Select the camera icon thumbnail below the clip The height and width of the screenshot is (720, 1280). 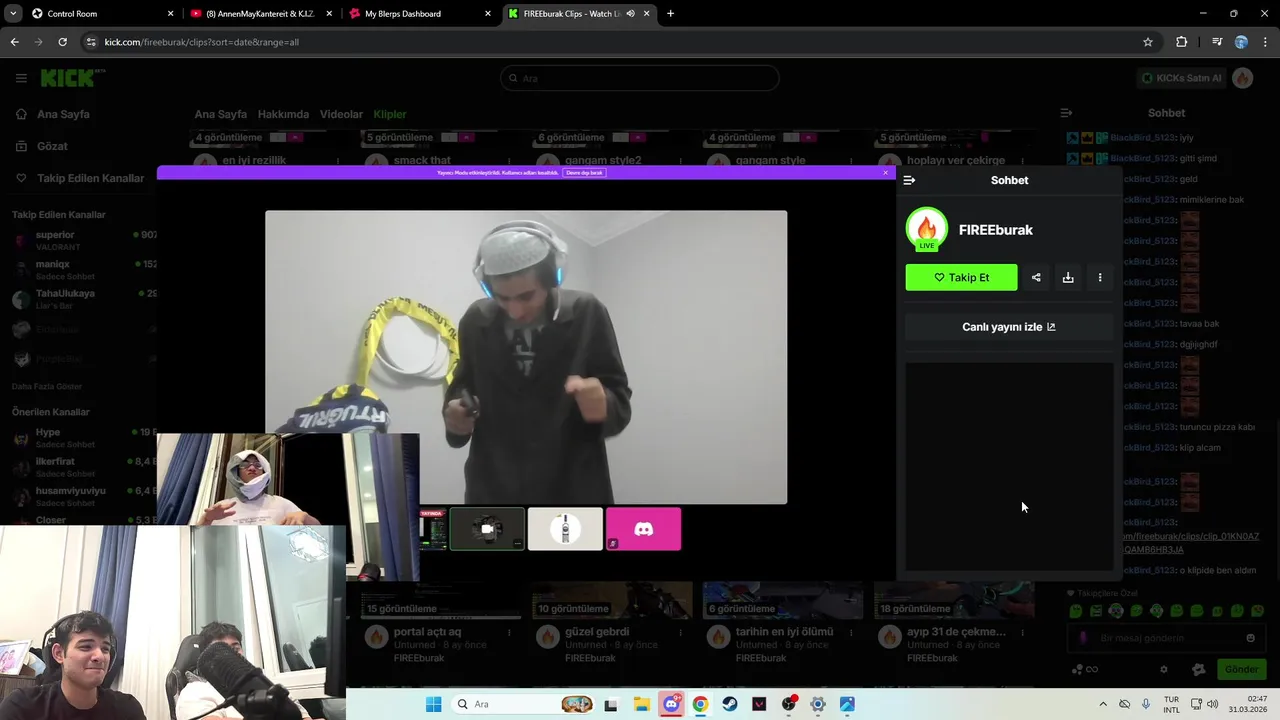[487, 529]
